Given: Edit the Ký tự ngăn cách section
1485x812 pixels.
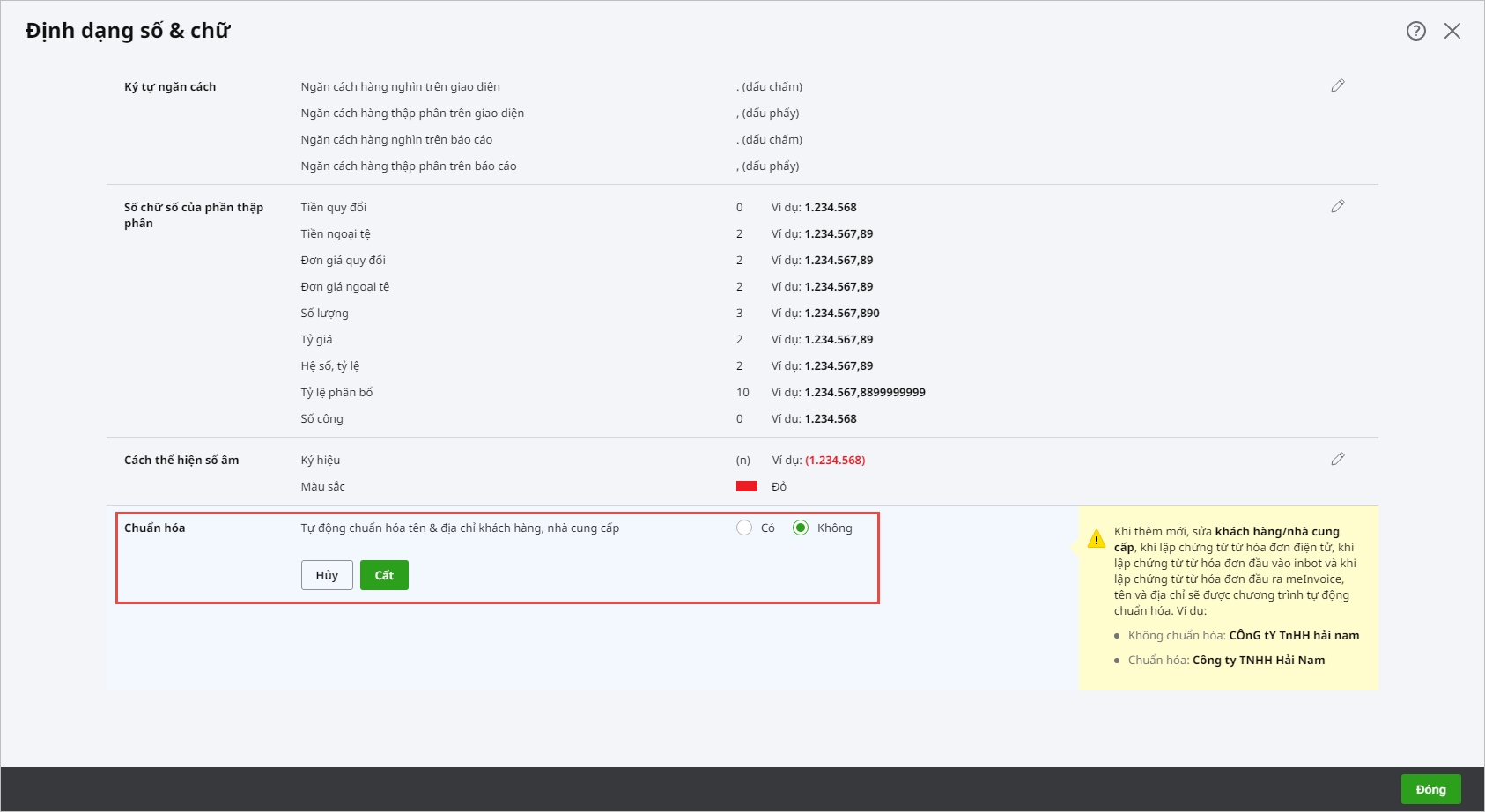Looking at the screenshot, I should click(x=1337, y=85).
